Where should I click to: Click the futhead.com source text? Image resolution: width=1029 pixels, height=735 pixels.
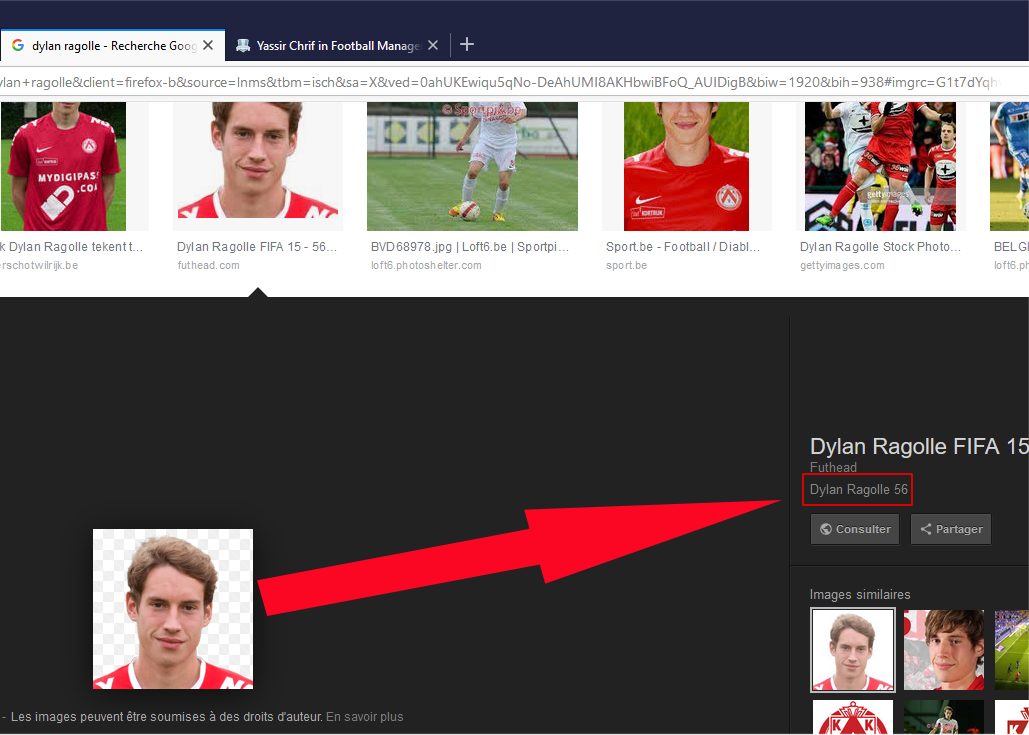(x=208, y=265)
